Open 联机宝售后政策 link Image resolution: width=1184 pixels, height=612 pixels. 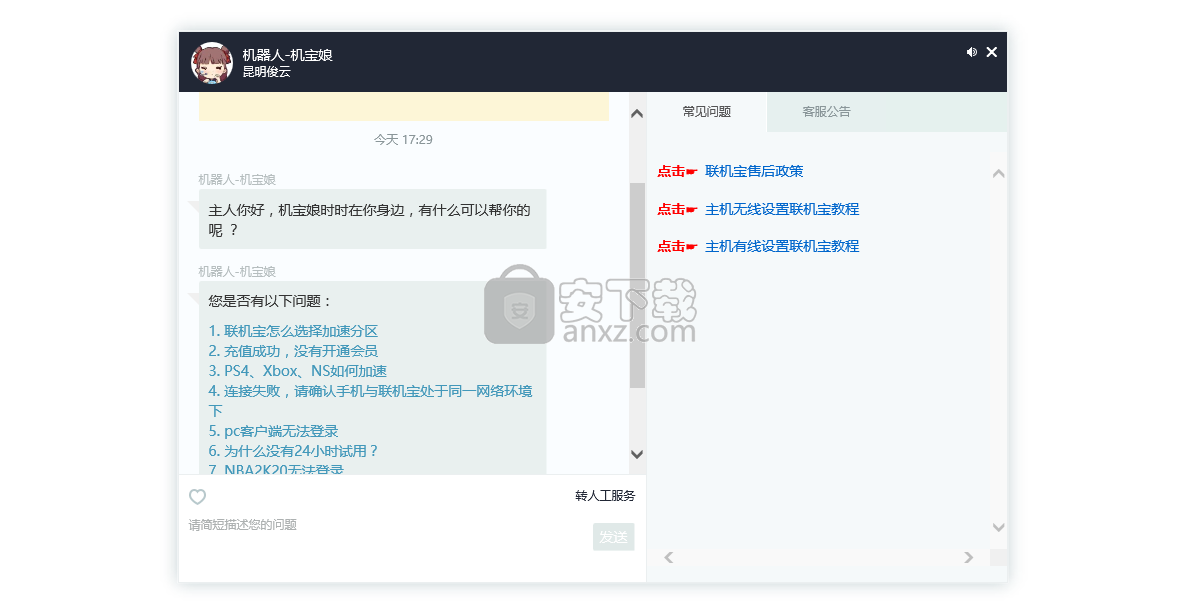coord(754,172)
